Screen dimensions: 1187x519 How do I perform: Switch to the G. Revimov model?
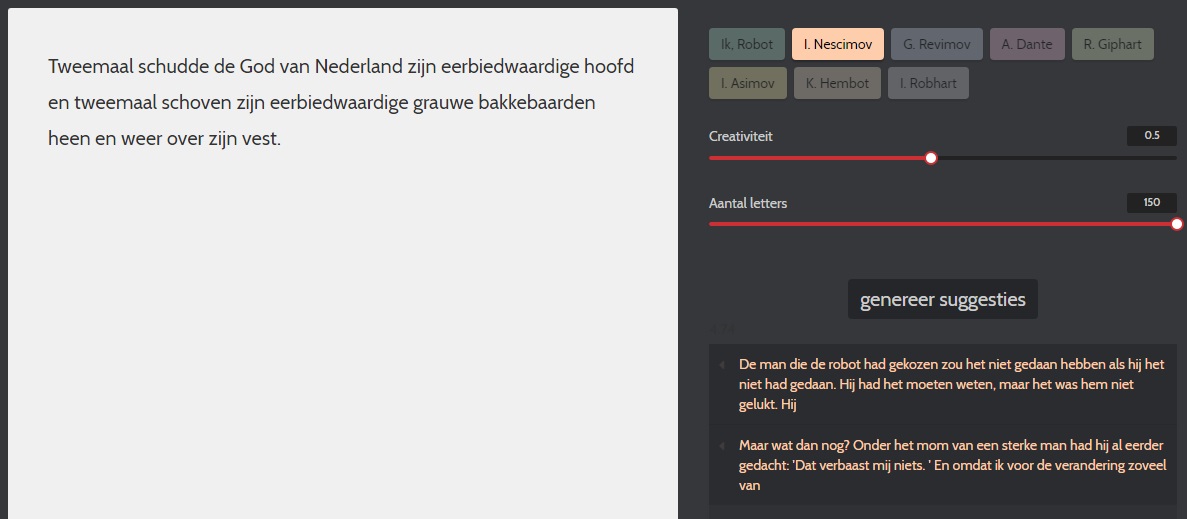pos(937,45)
